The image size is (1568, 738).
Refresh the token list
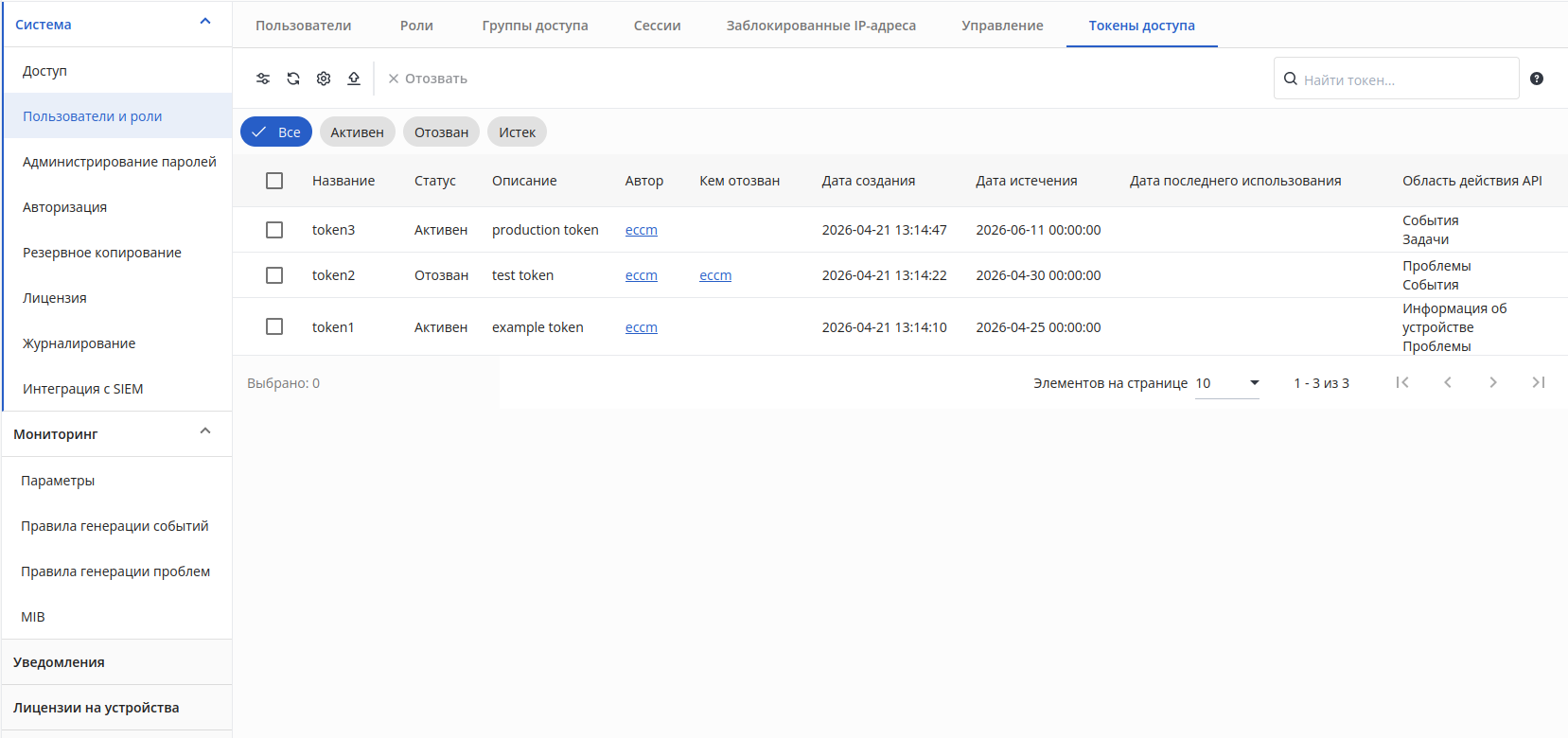(293, 79)
